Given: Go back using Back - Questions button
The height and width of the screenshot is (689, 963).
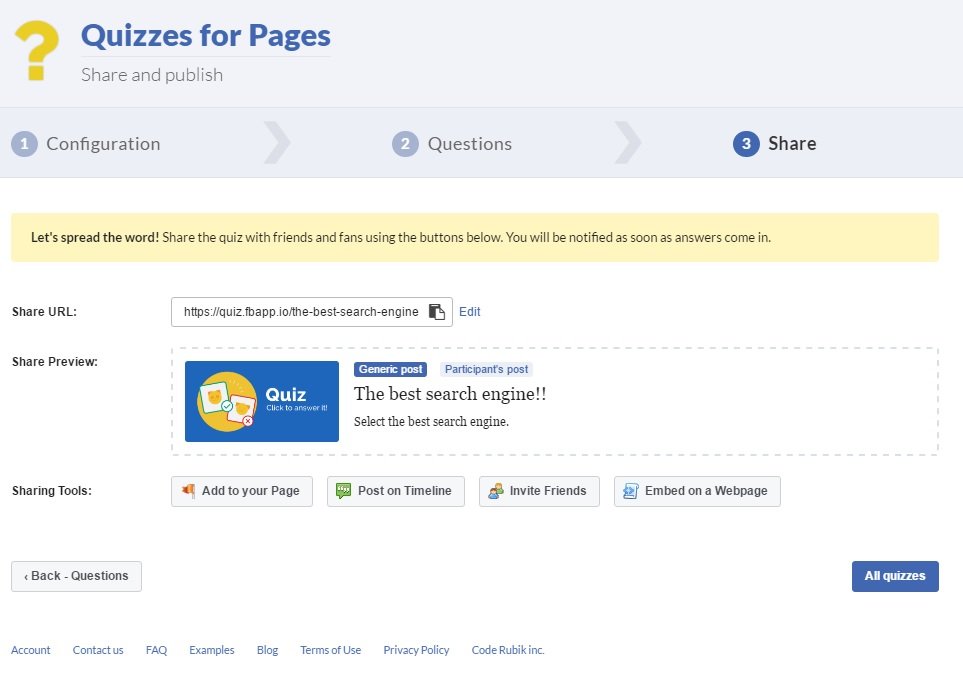Looking at the screenshot, I should pyautogui.click(x=76, y=576).
